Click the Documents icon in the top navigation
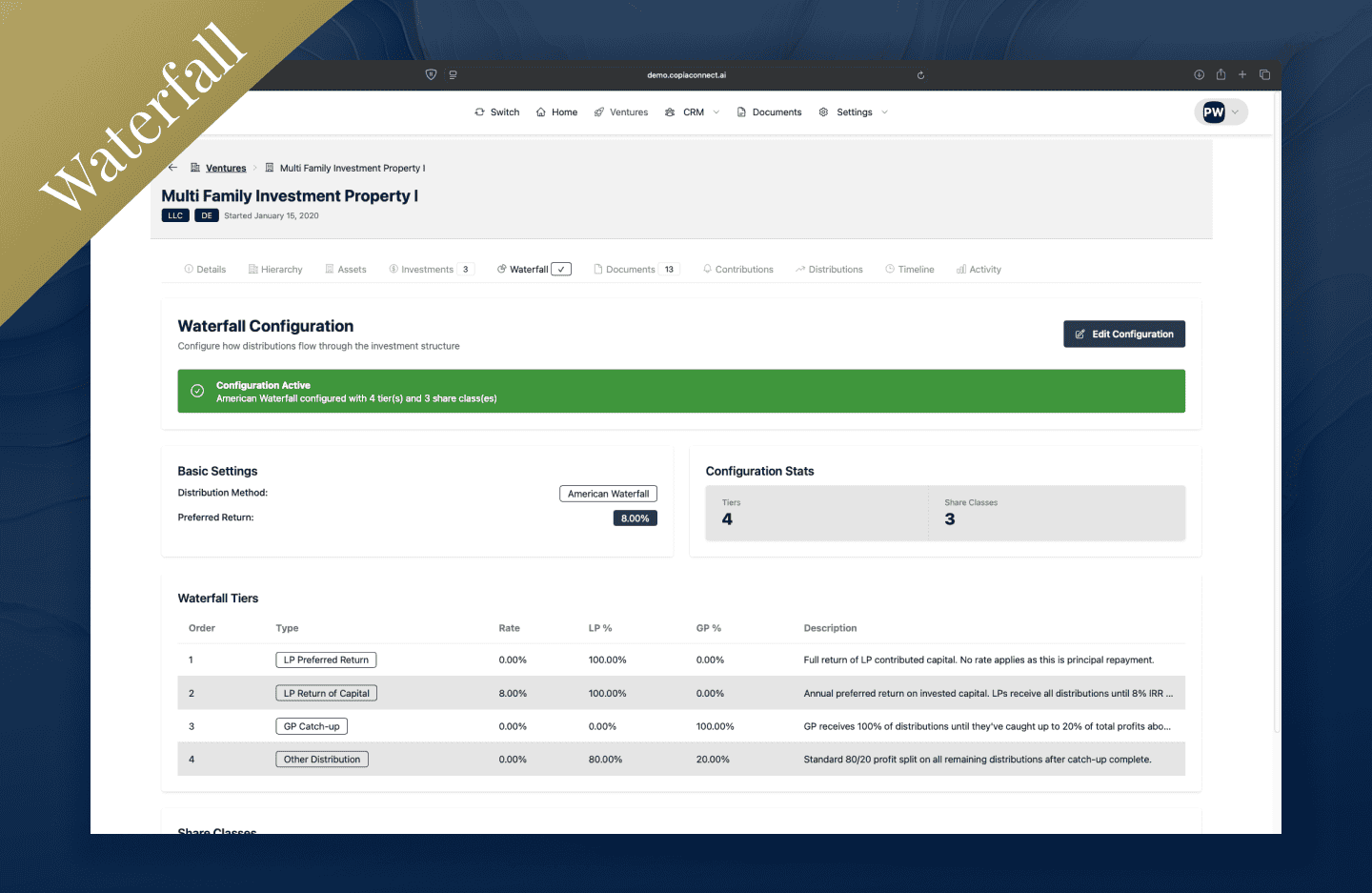The height and width of the screenshot is (893, 1372). (740, 112)
